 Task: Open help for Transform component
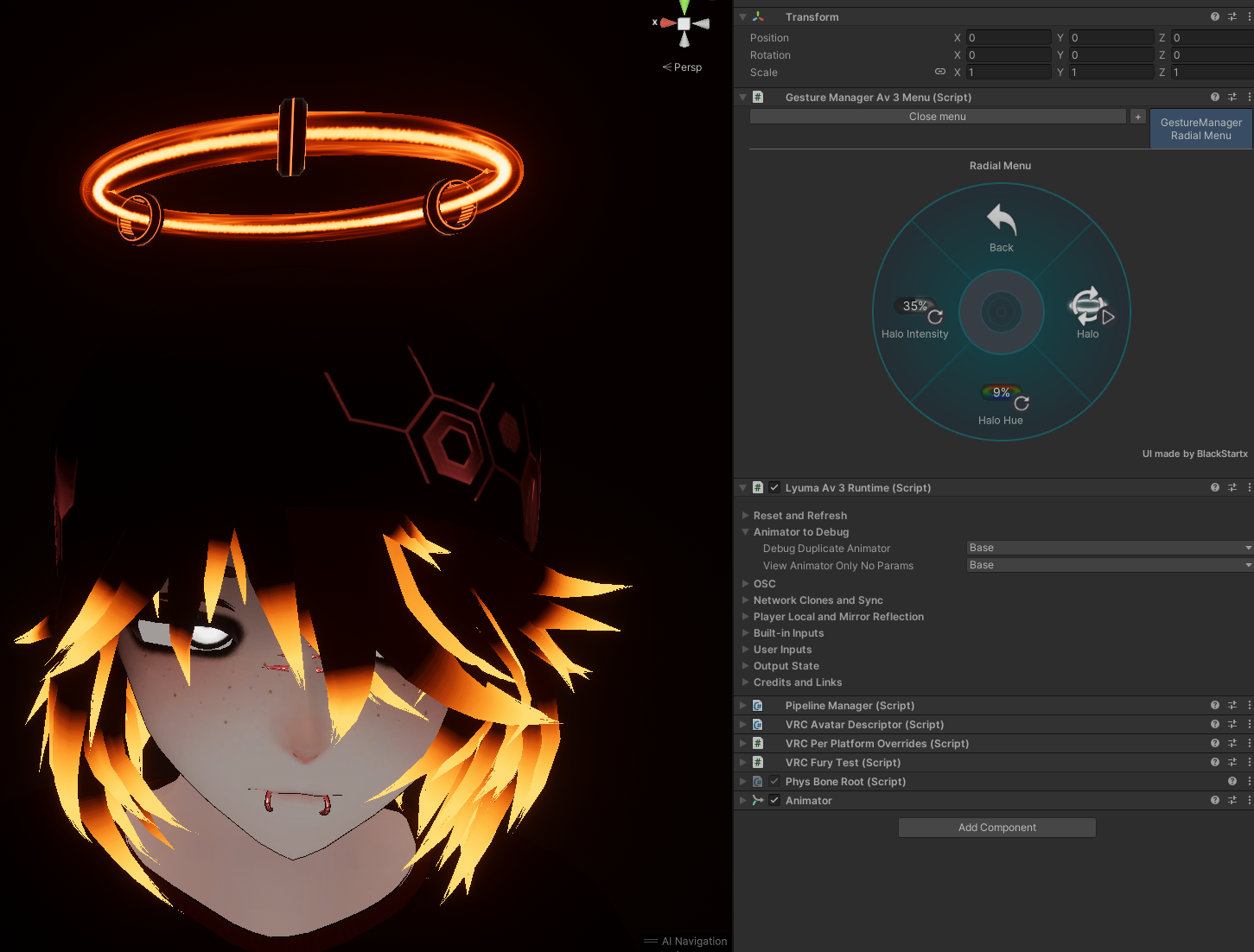point(1214,16)
